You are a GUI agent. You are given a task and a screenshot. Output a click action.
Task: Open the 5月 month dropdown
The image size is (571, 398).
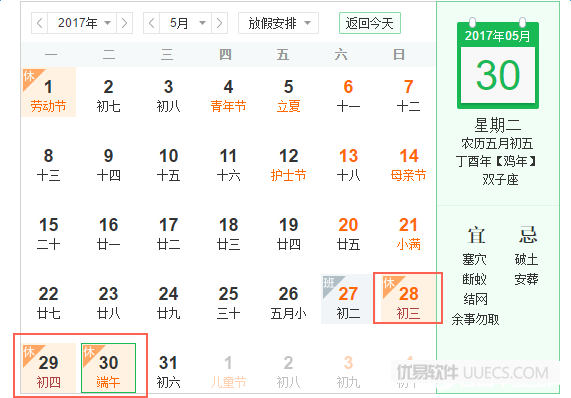[x=186, y=23]
